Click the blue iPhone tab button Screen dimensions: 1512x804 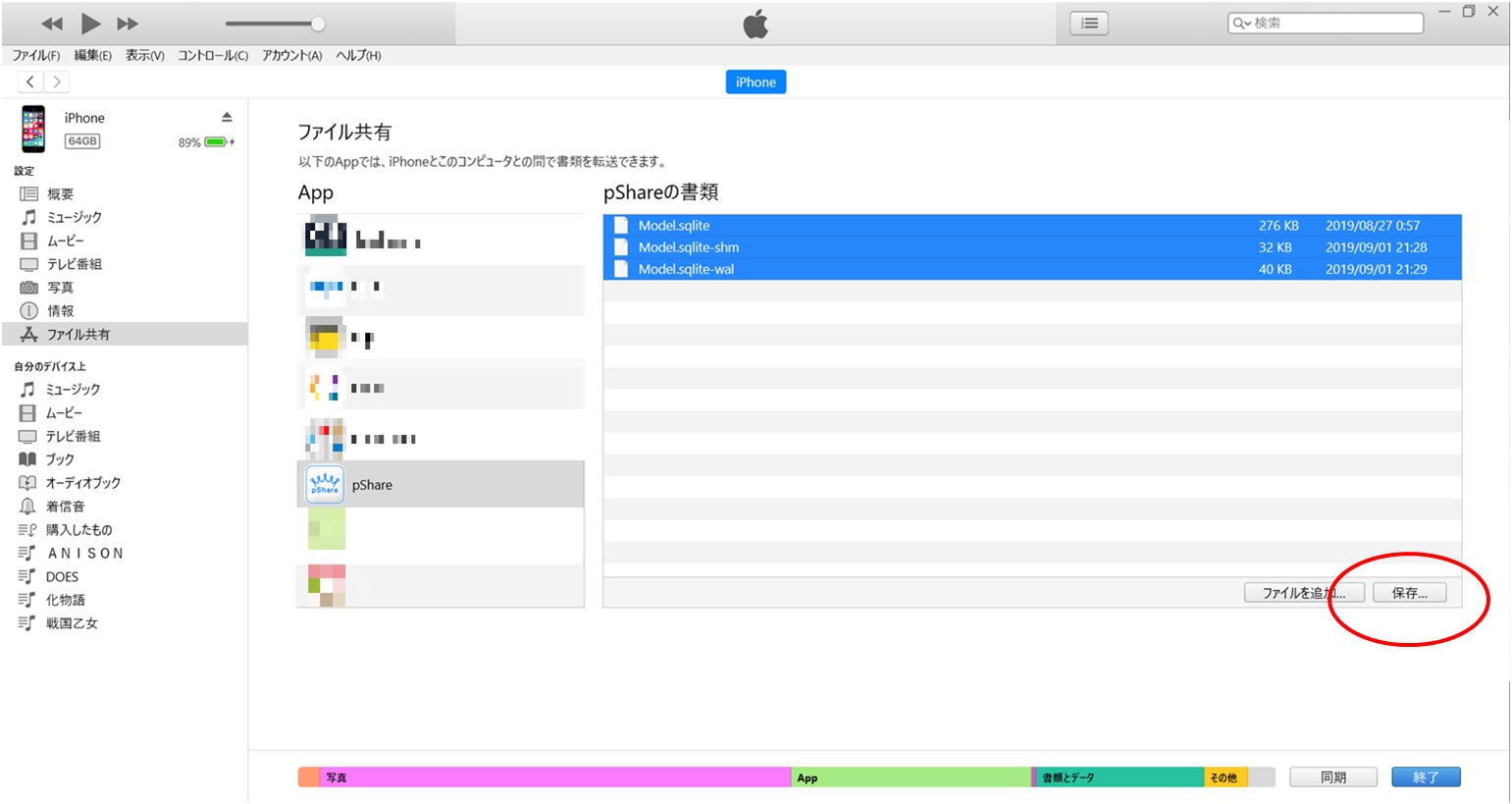(x=756, y=82)
